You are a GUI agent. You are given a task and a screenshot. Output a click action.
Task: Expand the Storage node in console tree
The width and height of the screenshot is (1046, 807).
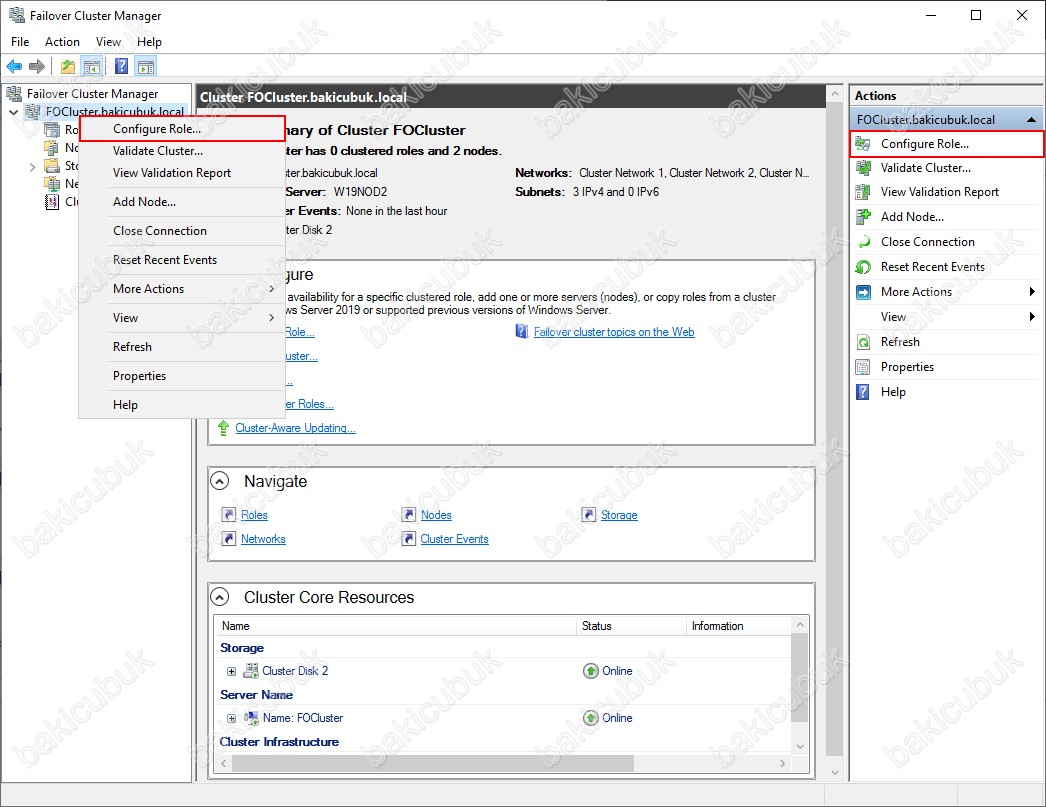tap(32, 167)
